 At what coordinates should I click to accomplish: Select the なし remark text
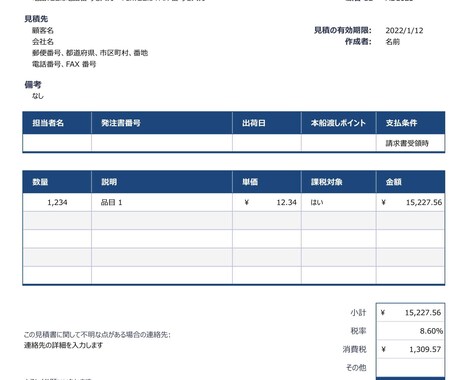[38, 96]
